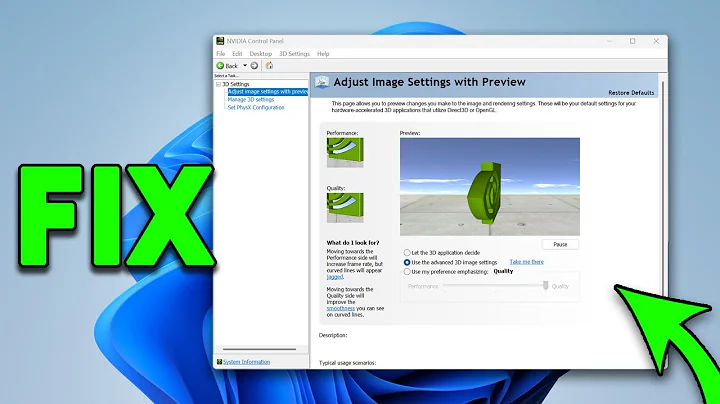Select Use the advanced 3D image settings
The height and width of the screenshot is (404, 720).
point(407,262)
